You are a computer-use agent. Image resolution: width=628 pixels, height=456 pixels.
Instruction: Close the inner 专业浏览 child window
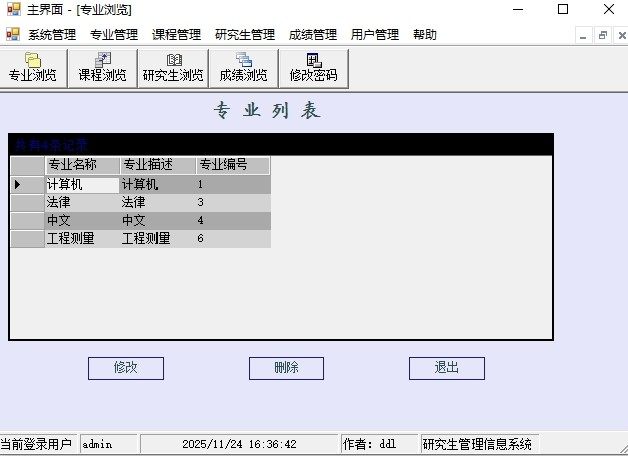(x=622, y=36)
